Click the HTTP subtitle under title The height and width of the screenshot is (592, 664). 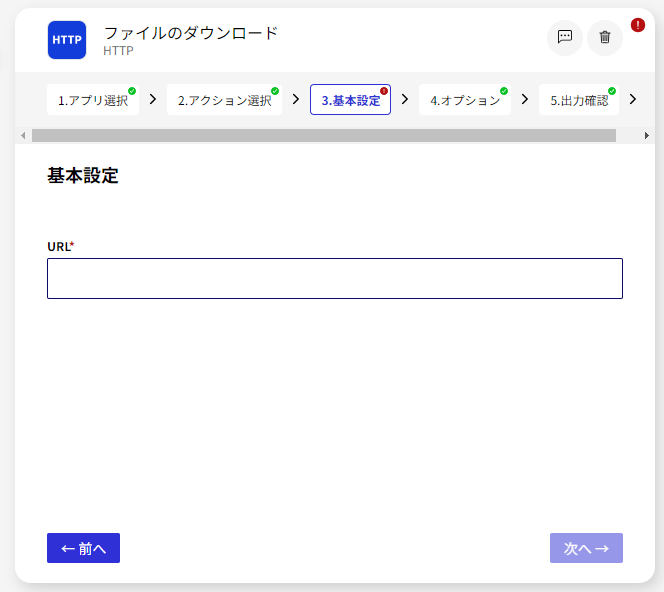(118, 51)
